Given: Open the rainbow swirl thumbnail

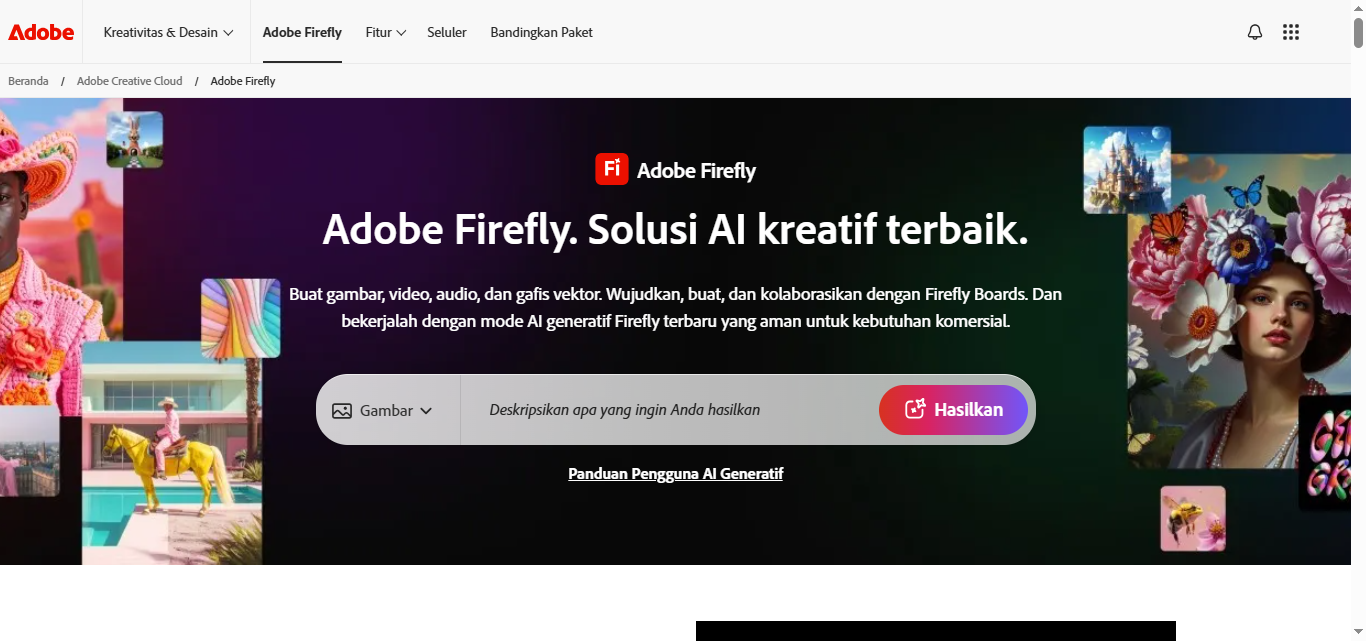Looking at the screenshot, I should click(x=241, y=318).
